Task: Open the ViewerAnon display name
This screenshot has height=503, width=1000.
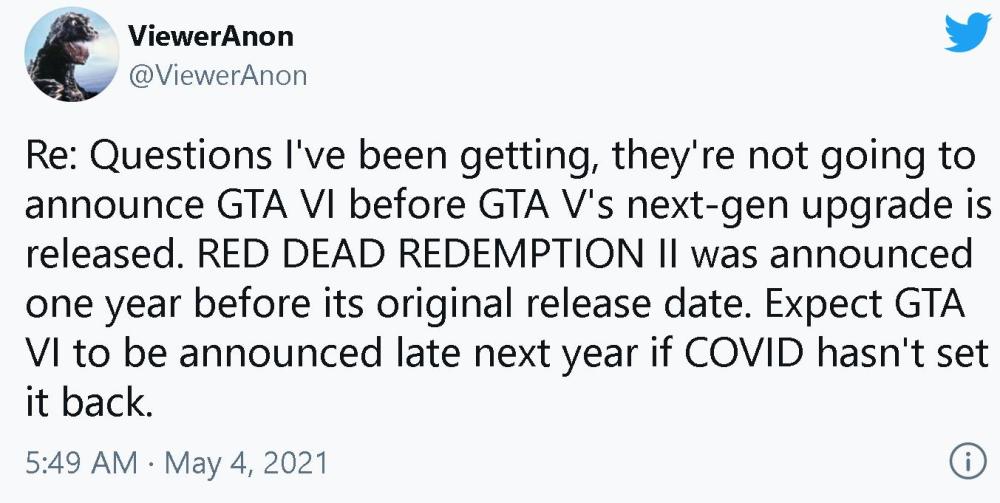Action: point(210,36)
